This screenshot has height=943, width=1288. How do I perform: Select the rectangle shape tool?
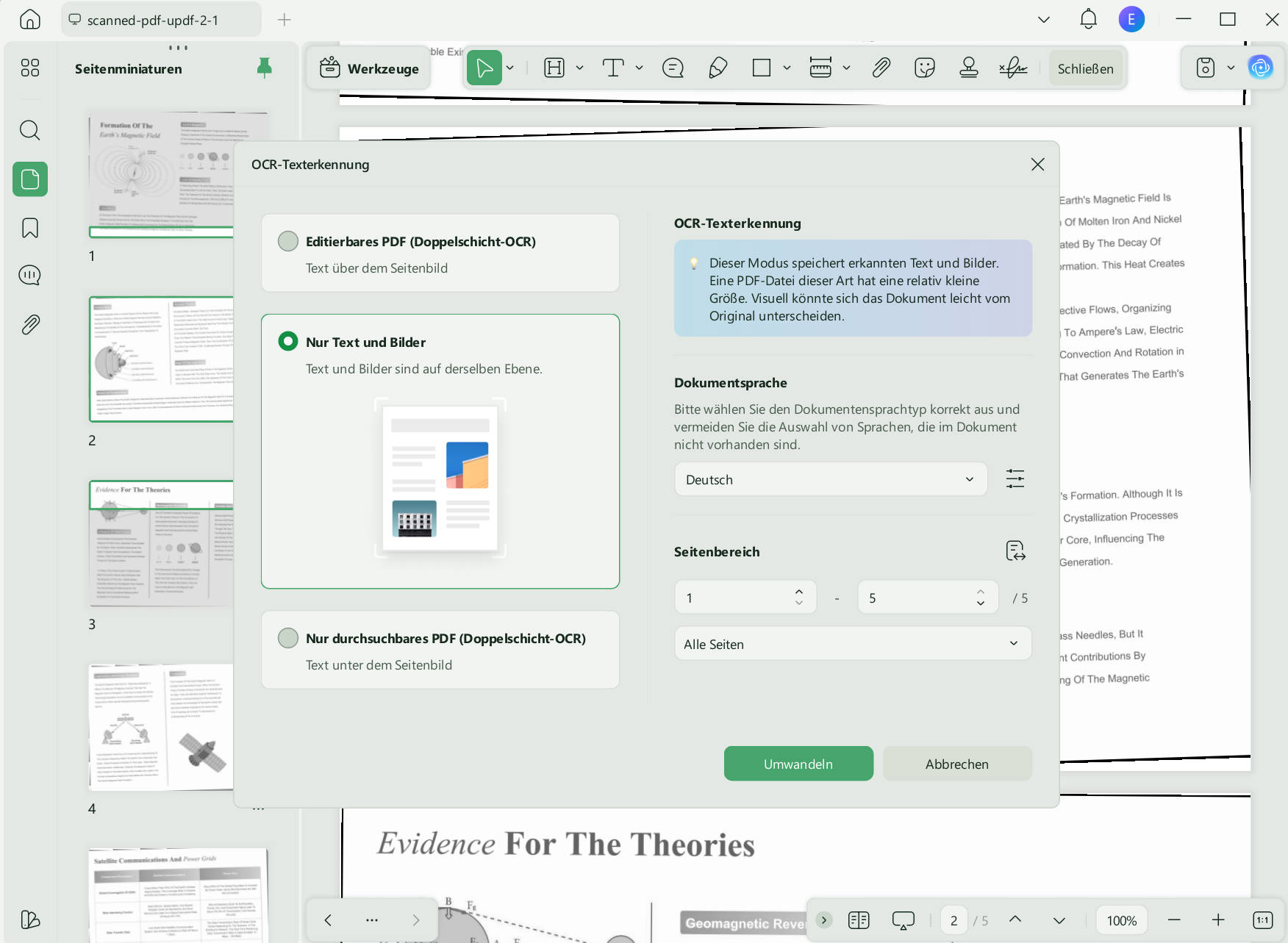click(x=762, y=68)
